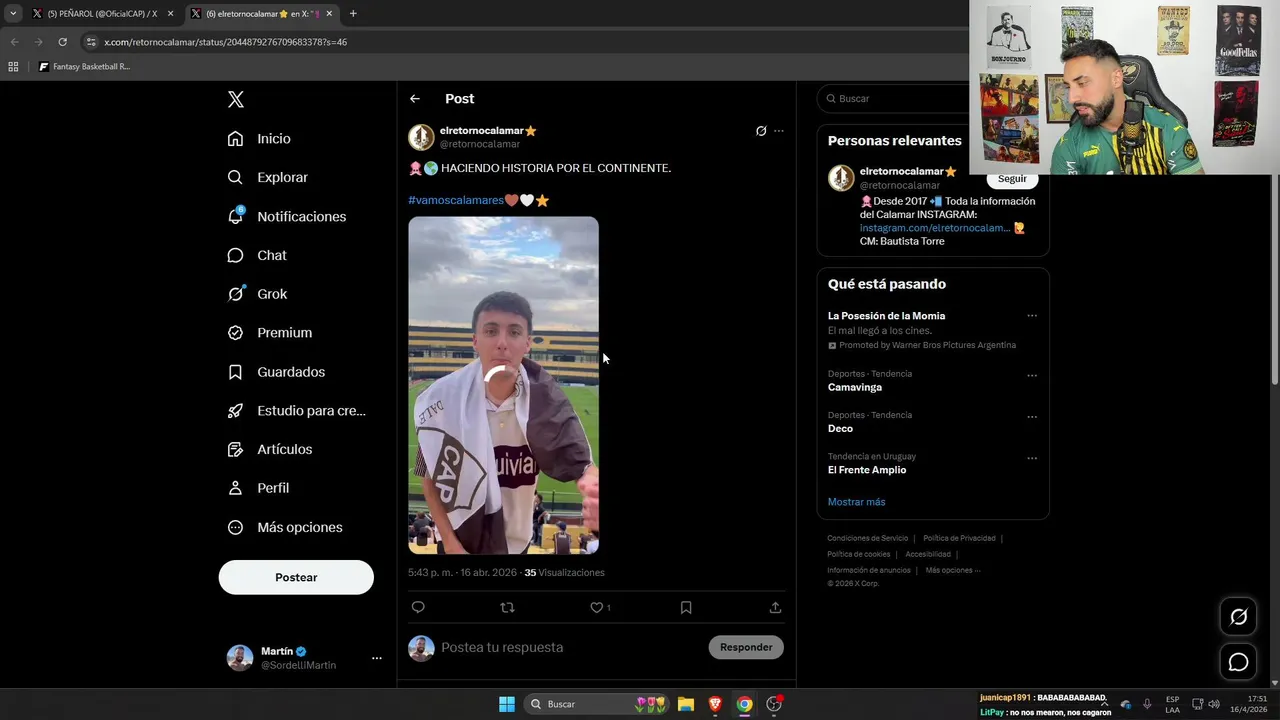Open options dots for El Frente Amplio
This screenshot has height=720, width=1280.
(1032, 459)
